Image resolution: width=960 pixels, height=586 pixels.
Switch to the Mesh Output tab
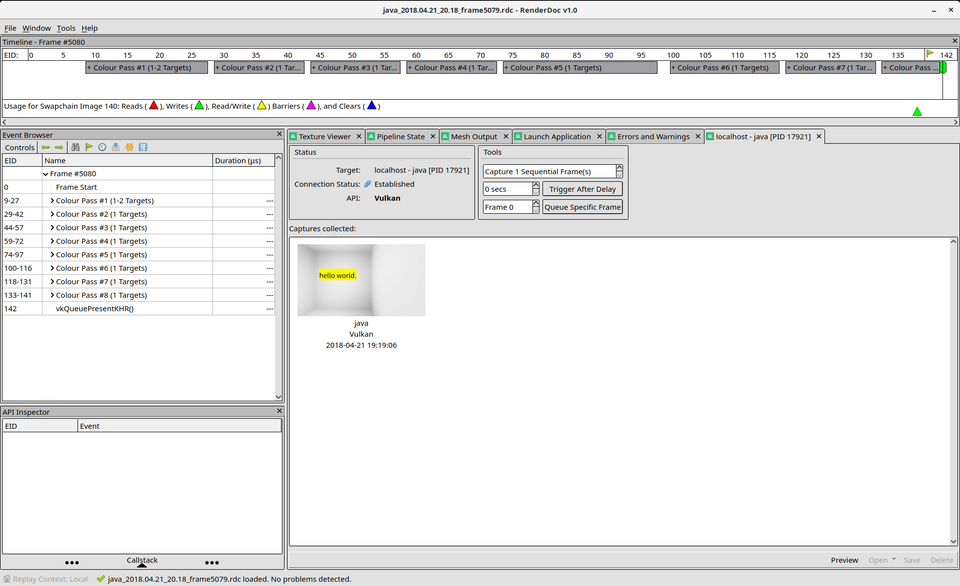coord(474,137)
